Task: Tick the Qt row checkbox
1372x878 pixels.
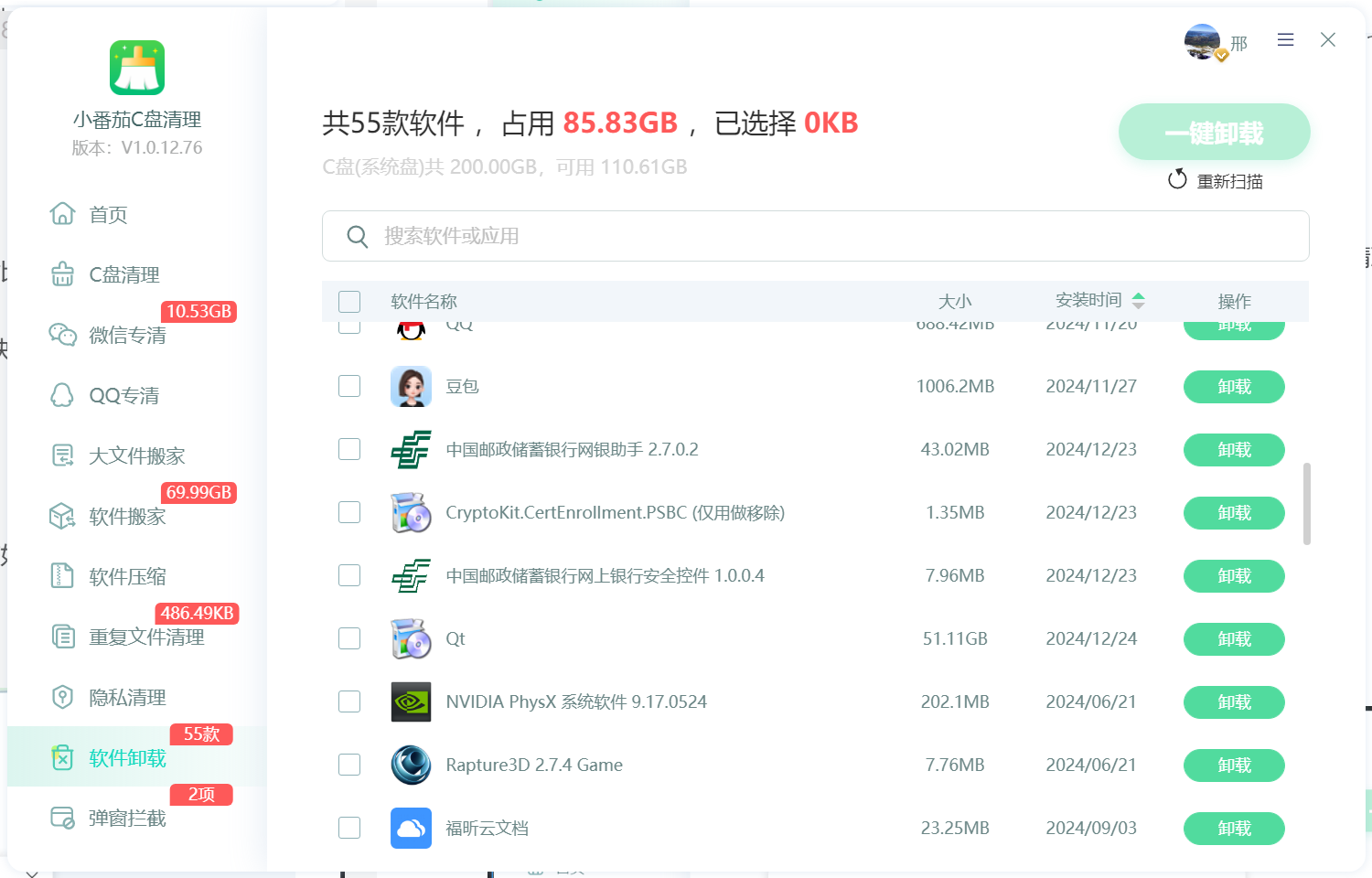Action: 349,638
